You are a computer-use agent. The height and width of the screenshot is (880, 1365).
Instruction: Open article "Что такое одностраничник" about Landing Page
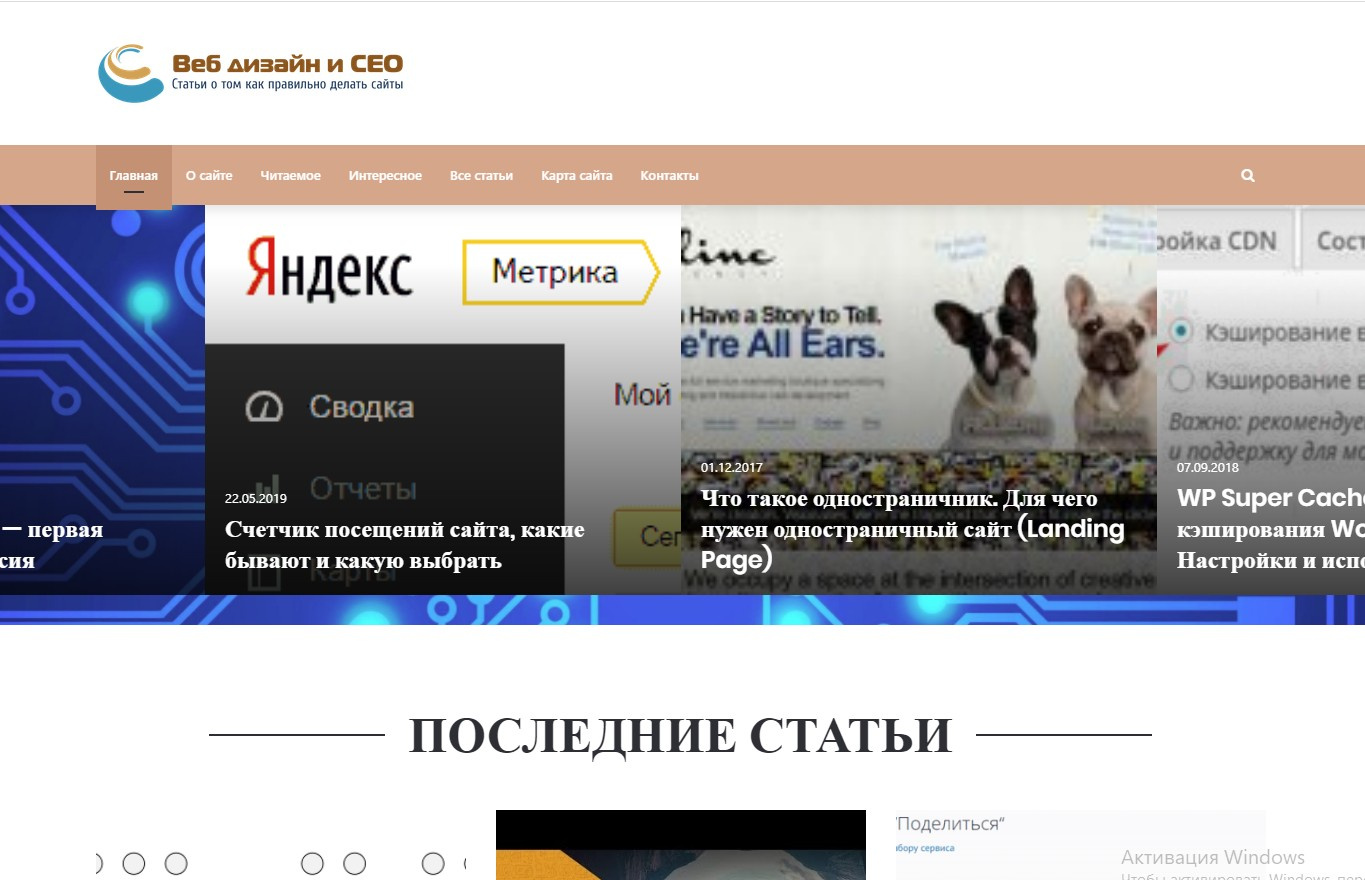pos(913,529)
